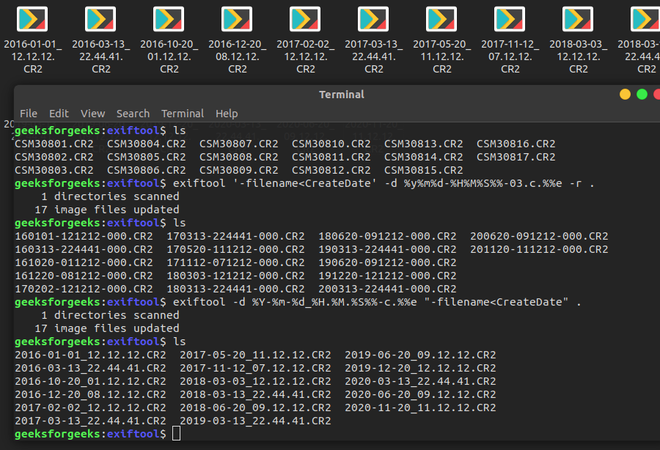Close Terminal with the red button
The image size is (660, 450).
658,94
